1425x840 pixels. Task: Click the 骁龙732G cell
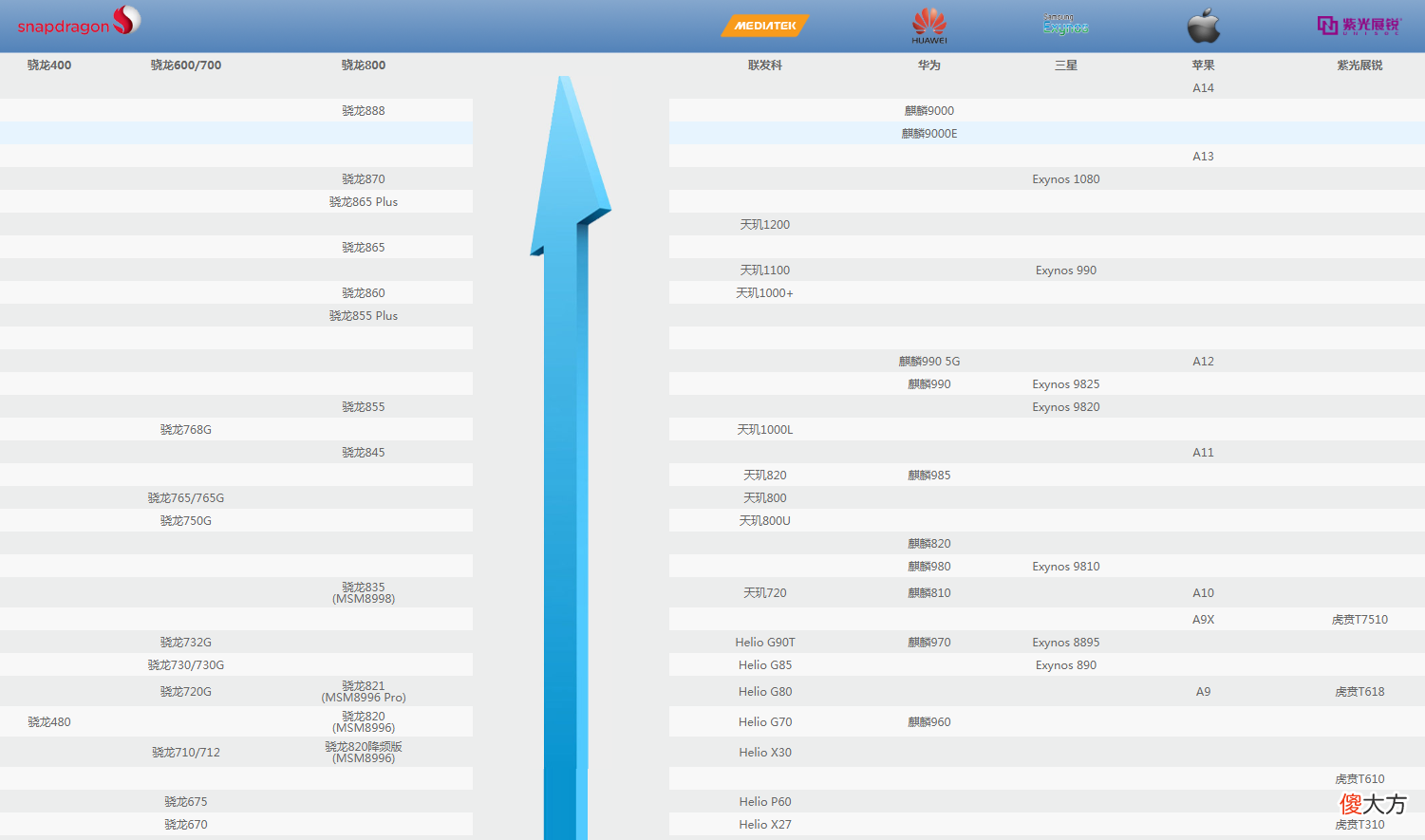tap(186, 643)
